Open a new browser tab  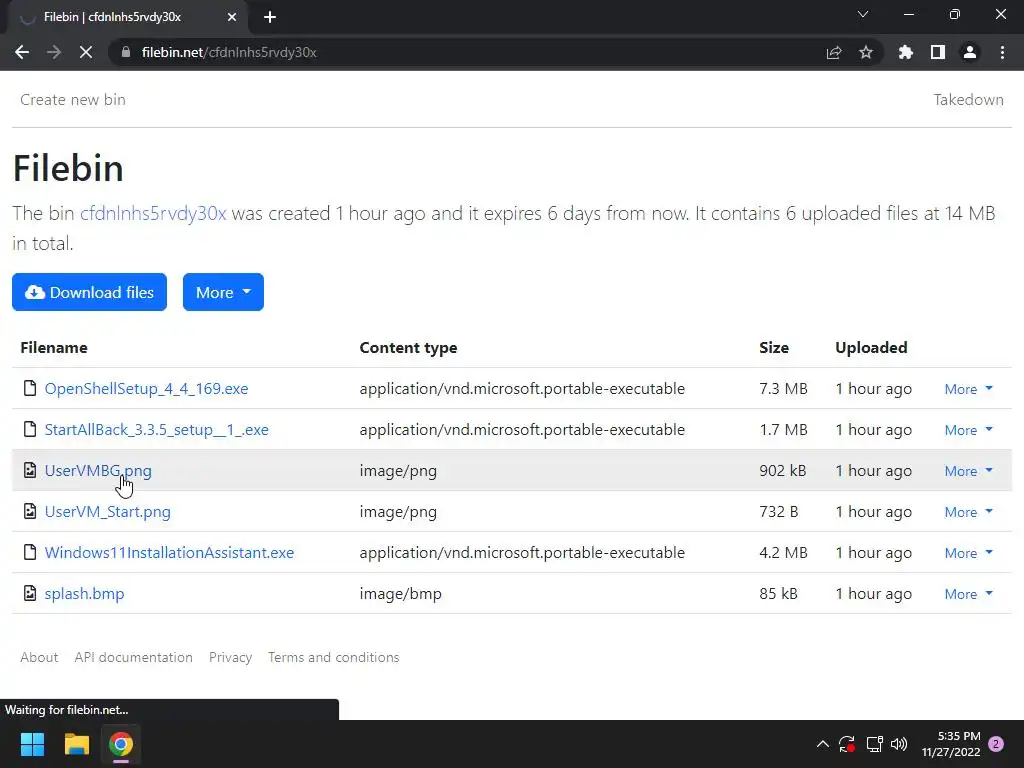coord(270,17)
